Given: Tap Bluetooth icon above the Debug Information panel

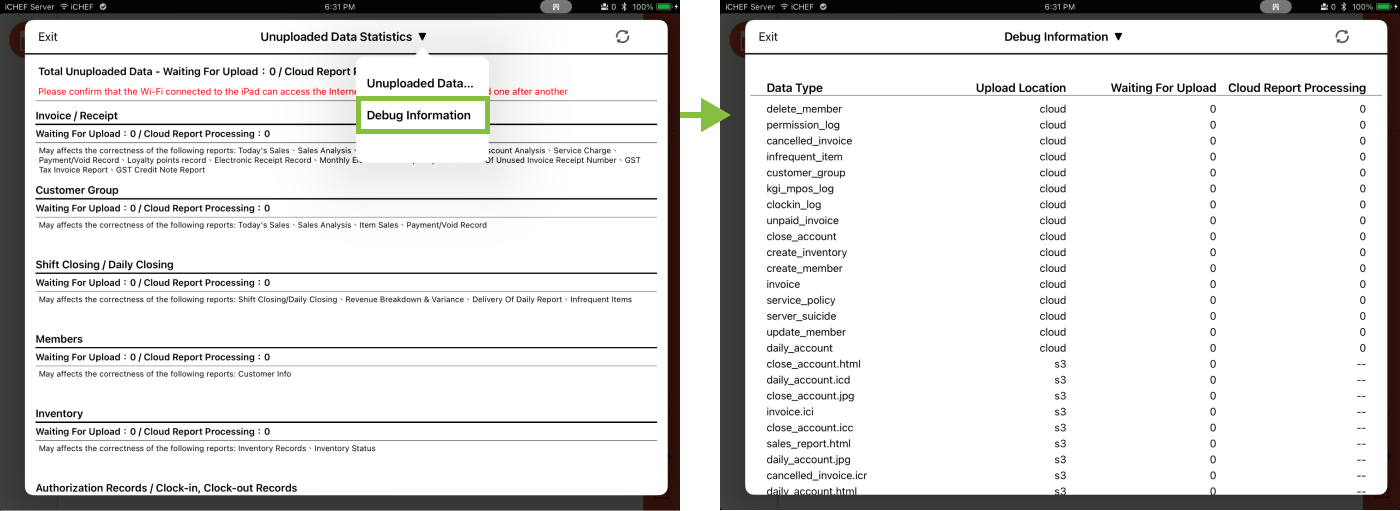Looking at the screenshot, I should (x=1343, y=6).
